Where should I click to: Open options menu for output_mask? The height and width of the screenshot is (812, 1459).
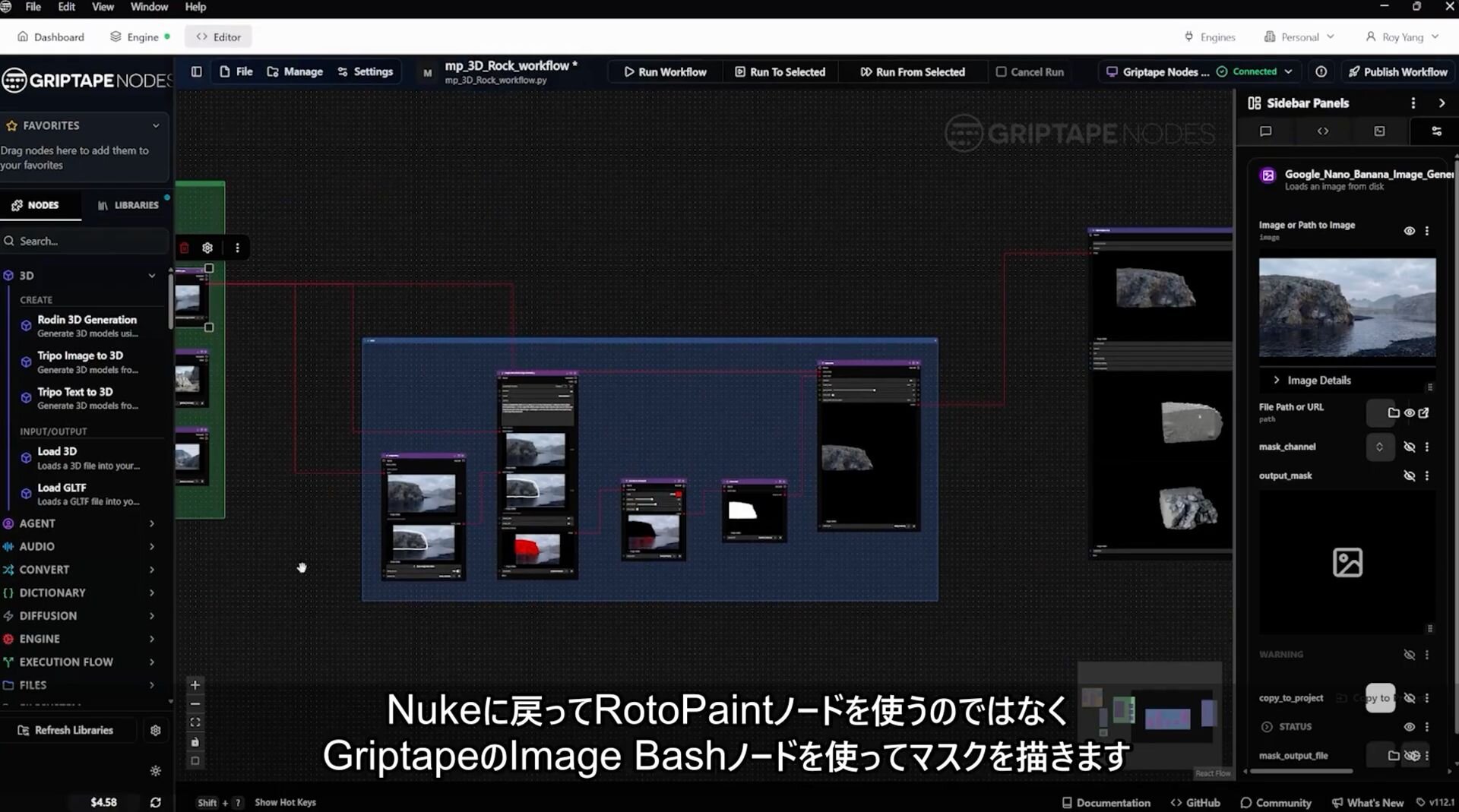[1427, 476]
